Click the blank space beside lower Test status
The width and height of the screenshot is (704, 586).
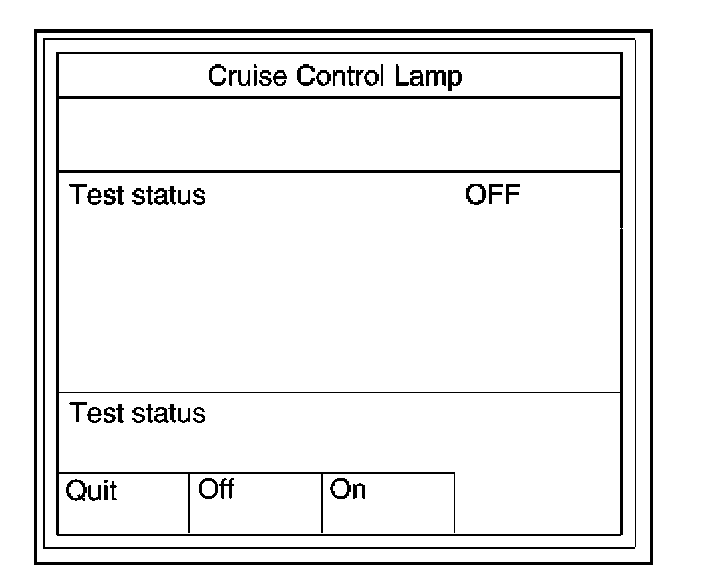coord(420,415)
